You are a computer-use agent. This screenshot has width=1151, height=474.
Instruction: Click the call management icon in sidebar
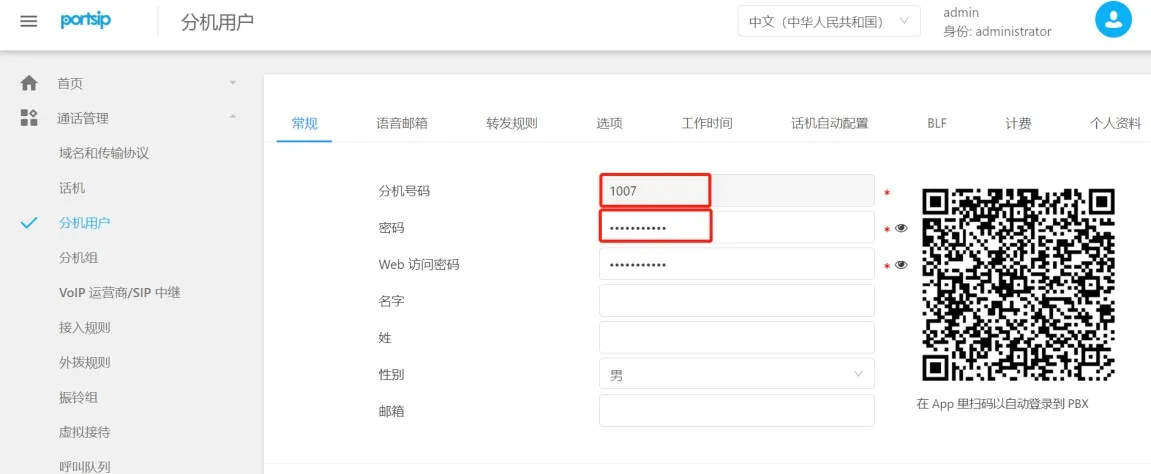pos(29,118)
